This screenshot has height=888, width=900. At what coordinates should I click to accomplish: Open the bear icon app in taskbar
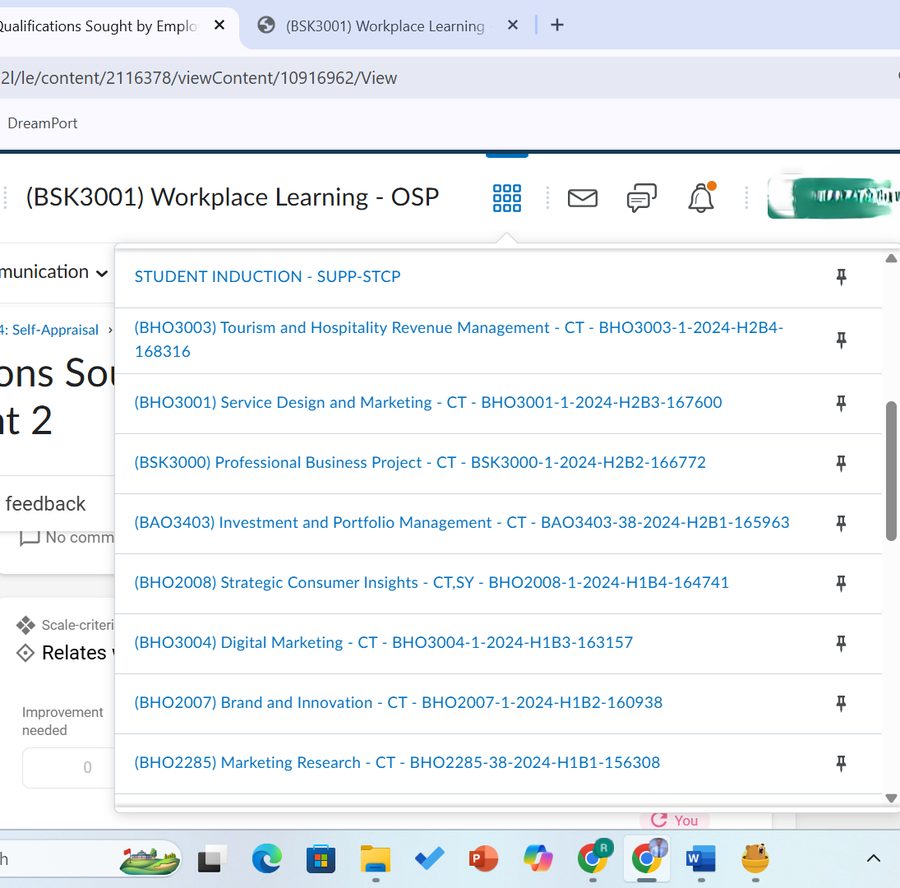tap(755, 859)
